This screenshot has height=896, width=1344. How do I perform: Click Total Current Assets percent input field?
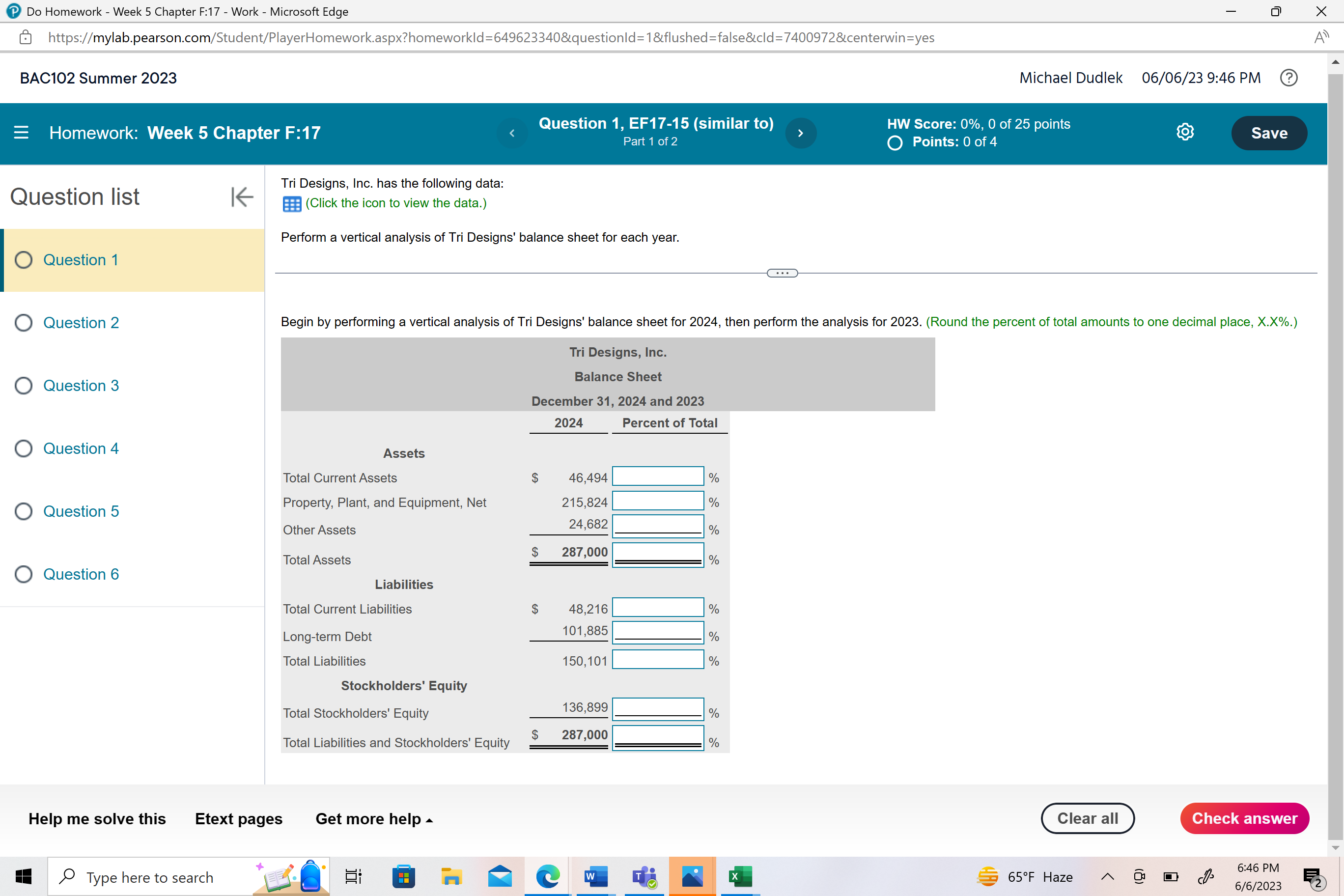tap(658, 476)
